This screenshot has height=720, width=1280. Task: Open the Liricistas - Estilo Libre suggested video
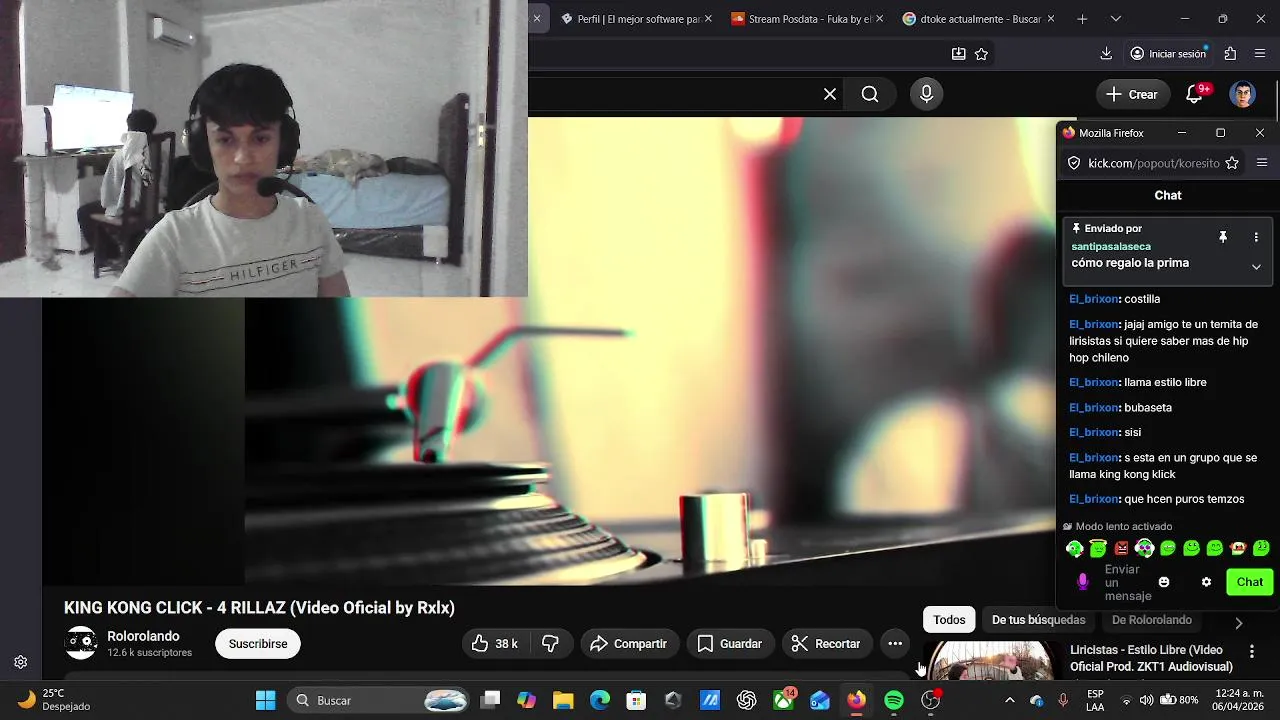[1151, 658]
